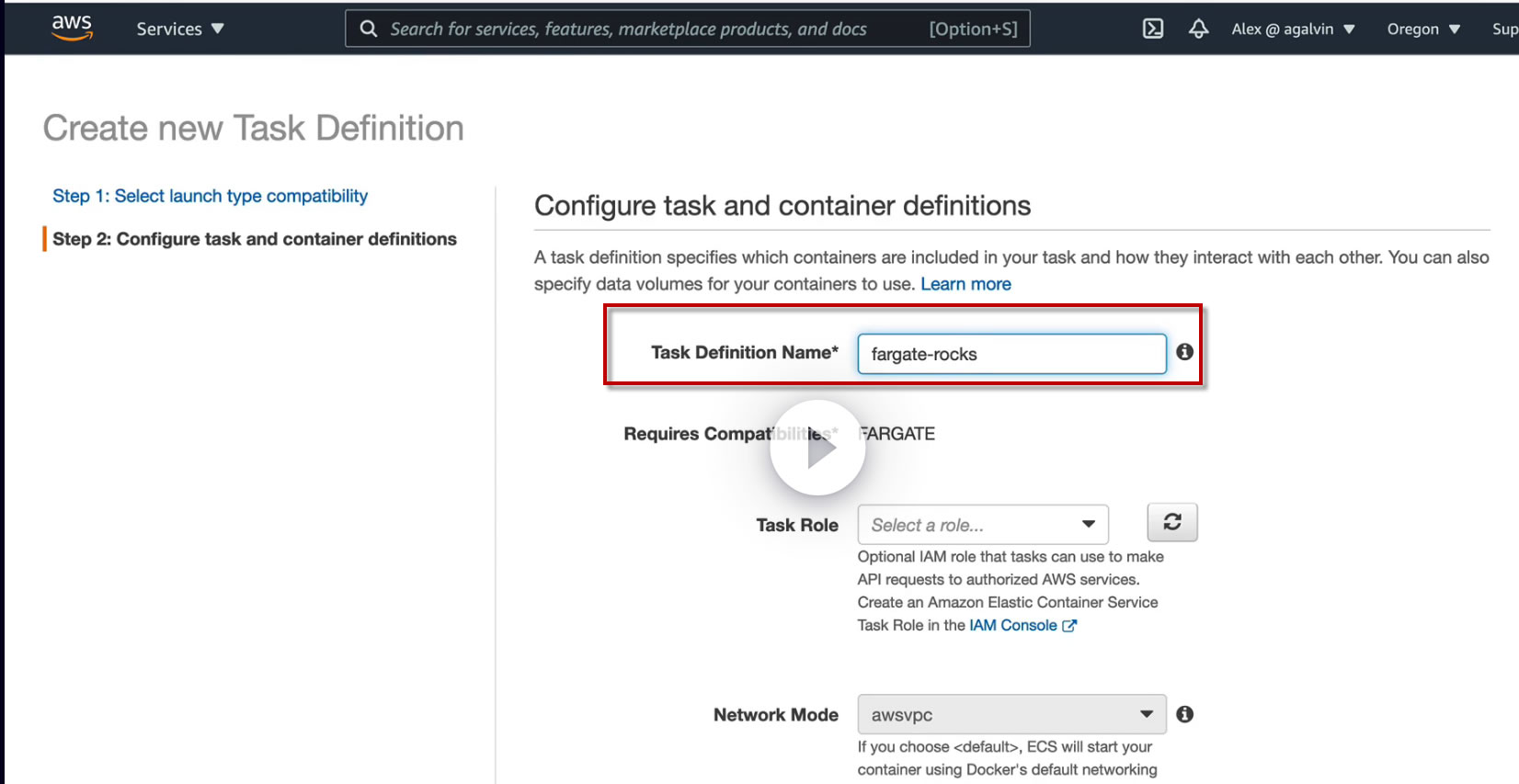Viewport: 1519px width, 784px height.
Task: Open the Task Role dropdown
Action: (982, 525)
